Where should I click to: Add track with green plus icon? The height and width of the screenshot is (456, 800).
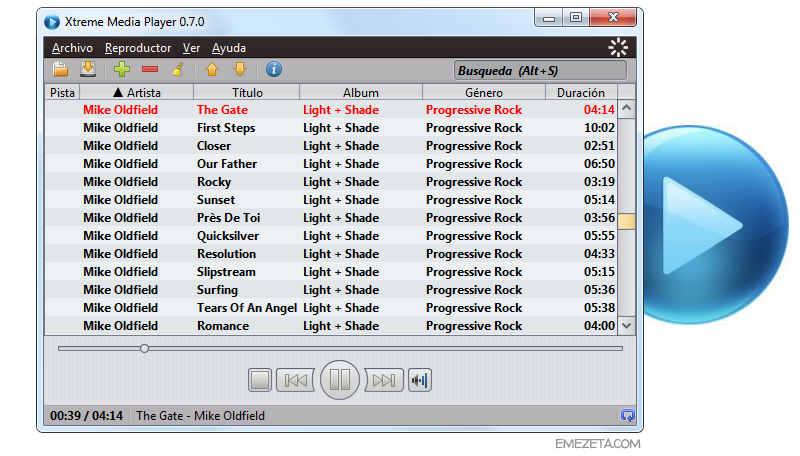(x=122, y=69)
